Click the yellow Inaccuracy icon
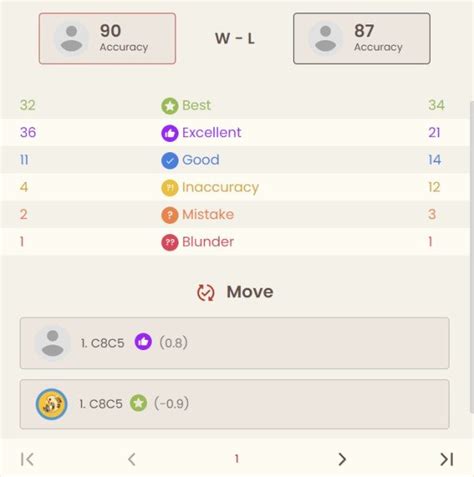The image size is (474, 477). pos(170,188)
